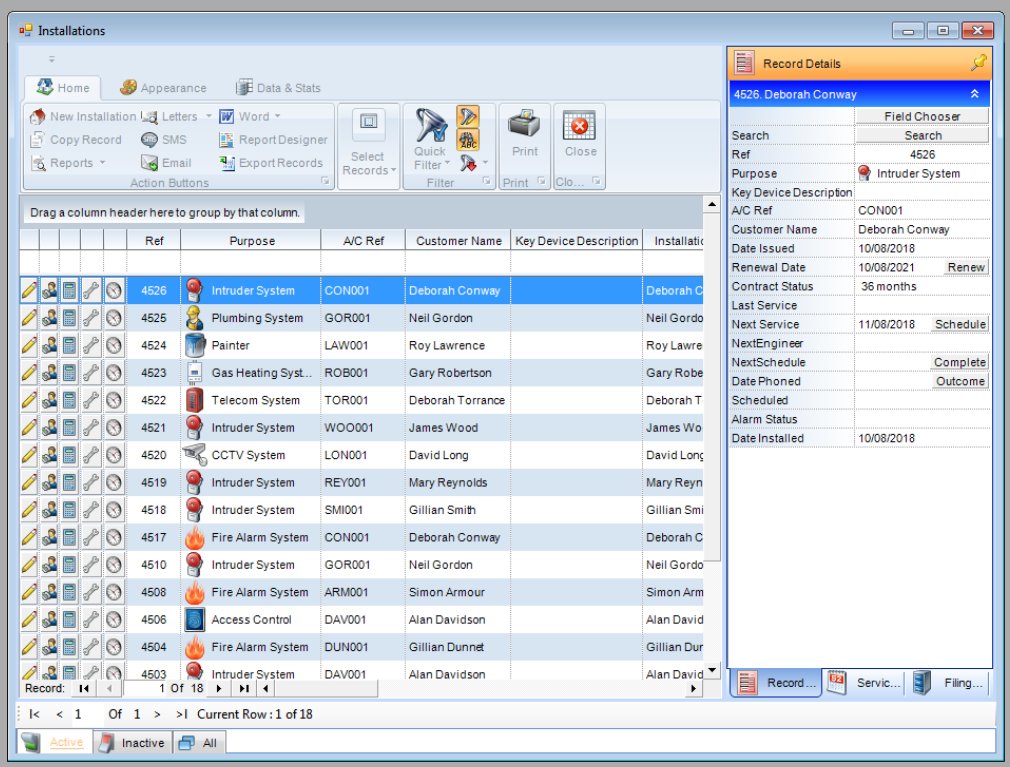Click the New Installation button

(x=82, y=117)
